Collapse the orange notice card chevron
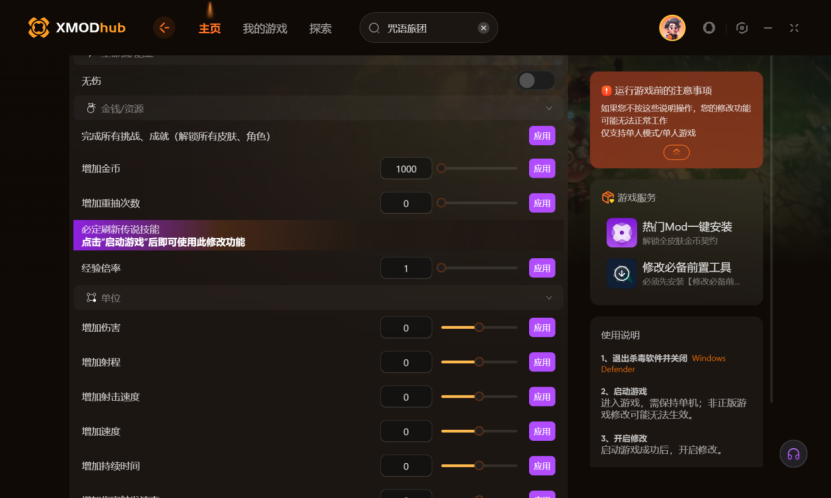This screenshot has width=831, height=498. (676, 153)
